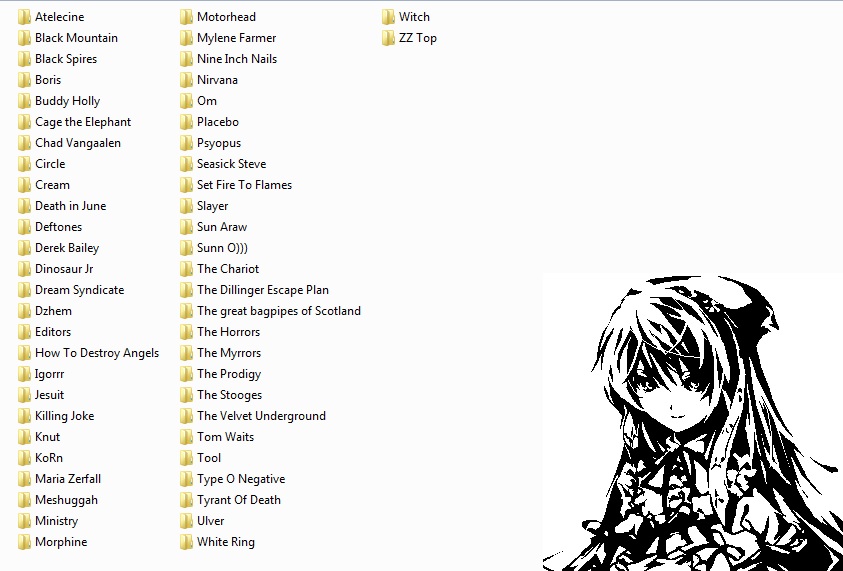843x571 pixels.
Task: Click the Atelecine folder icon
Action: coord(24,17)
